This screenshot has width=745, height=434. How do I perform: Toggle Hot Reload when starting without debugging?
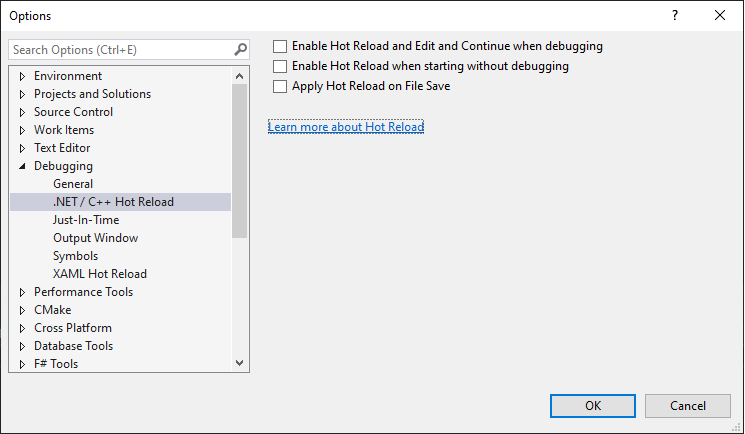(x=280, y=66)
